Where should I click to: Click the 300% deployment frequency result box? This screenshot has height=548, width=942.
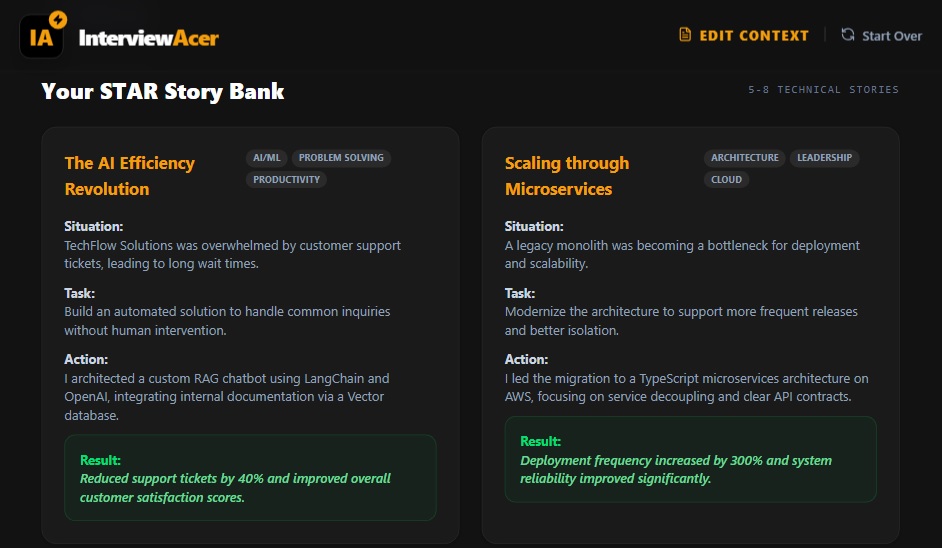click(690, 460)
